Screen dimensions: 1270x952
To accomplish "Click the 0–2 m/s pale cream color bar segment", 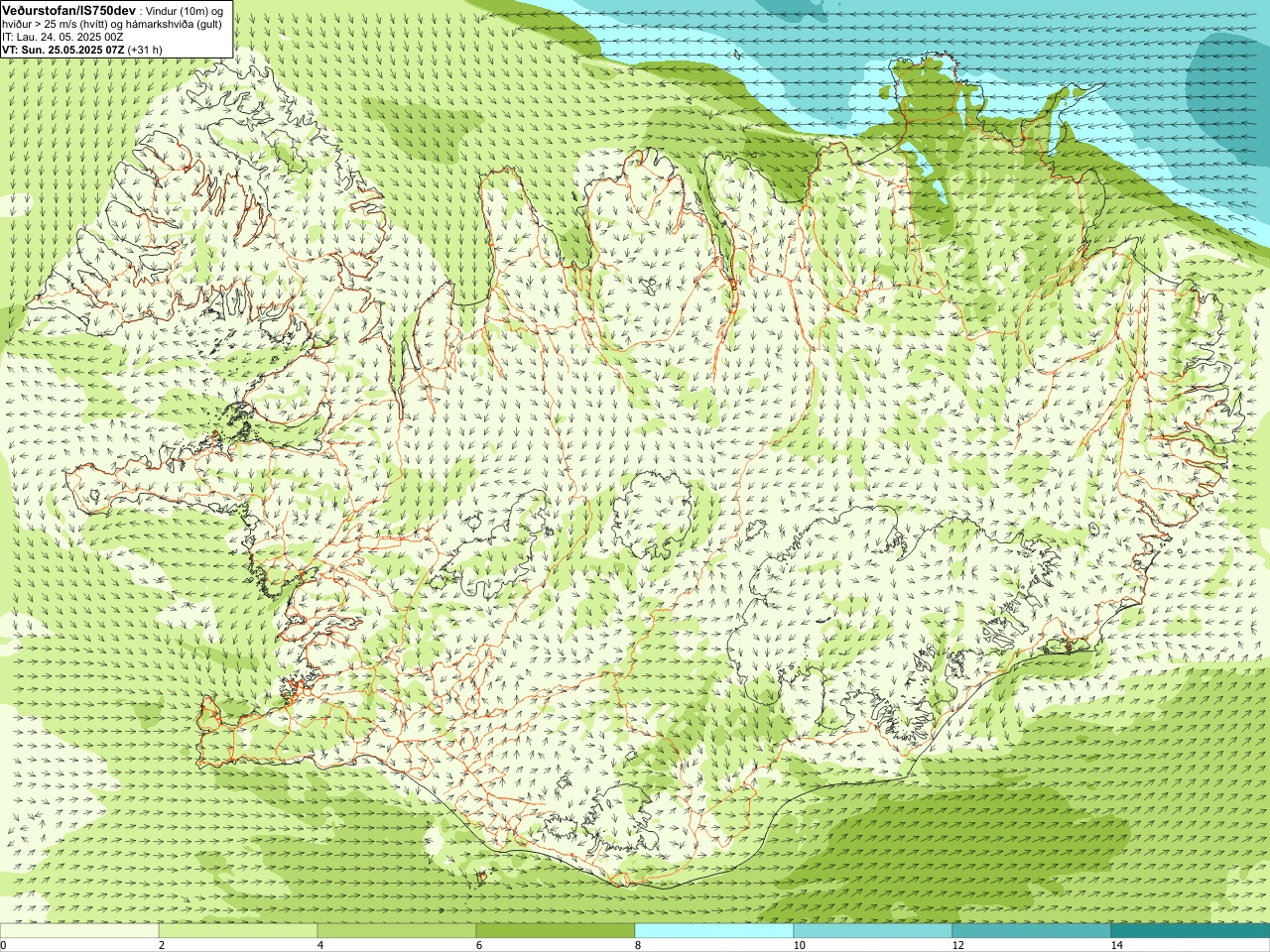I will [x=79, y=931].
